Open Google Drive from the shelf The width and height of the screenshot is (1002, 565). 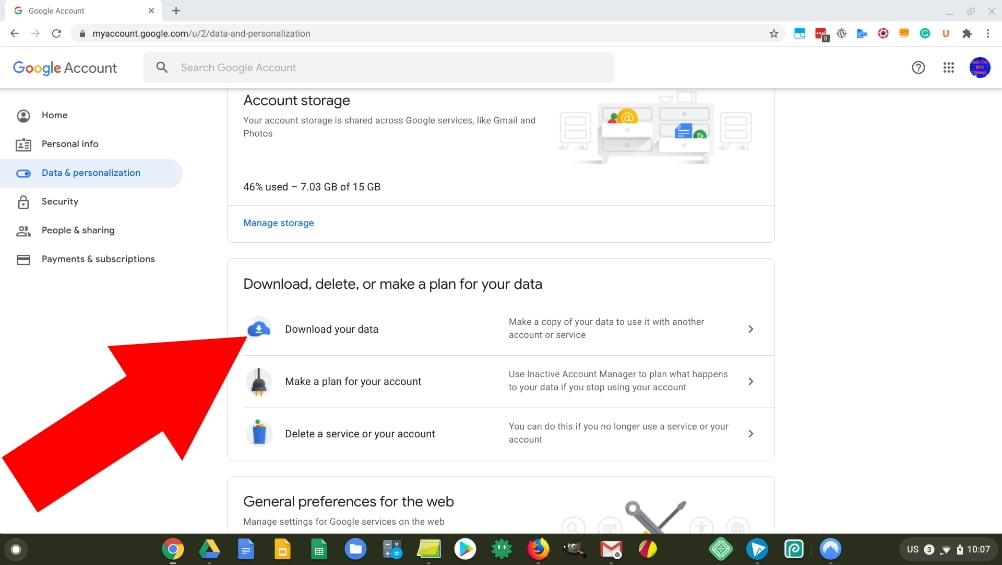(x=209, y=548)
